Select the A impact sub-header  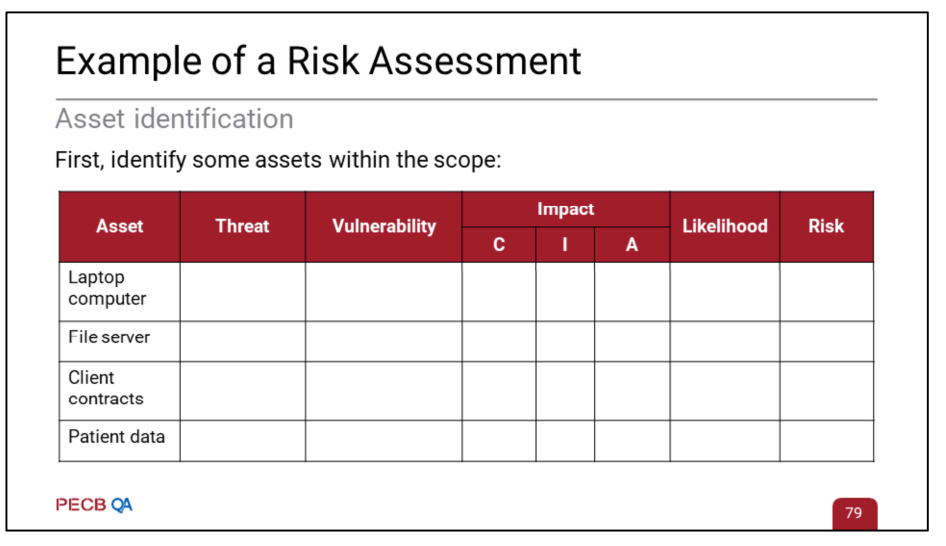pos(632,245)
